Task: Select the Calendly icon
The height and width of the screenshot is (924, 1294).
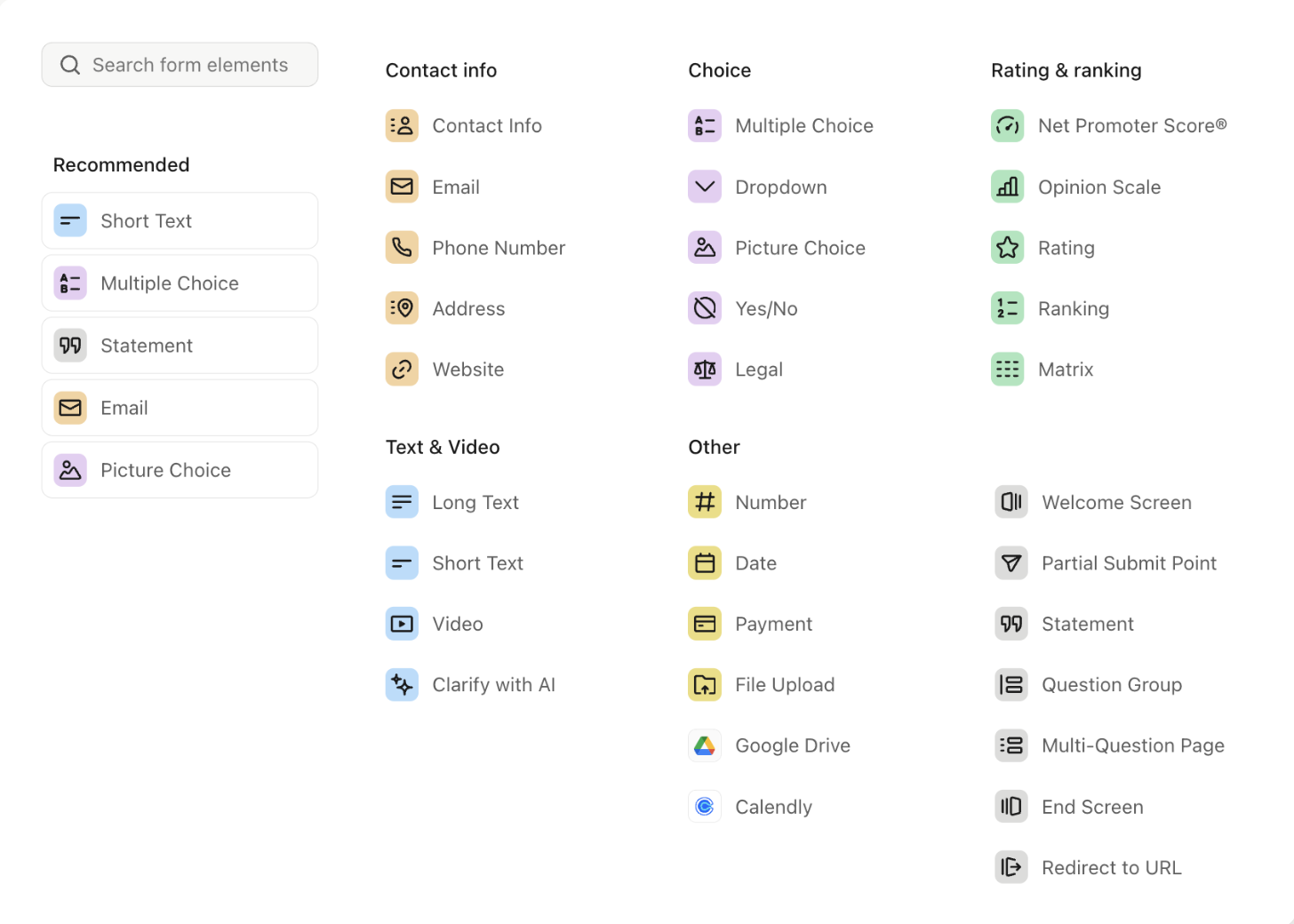Action: (x=705, y=807)
